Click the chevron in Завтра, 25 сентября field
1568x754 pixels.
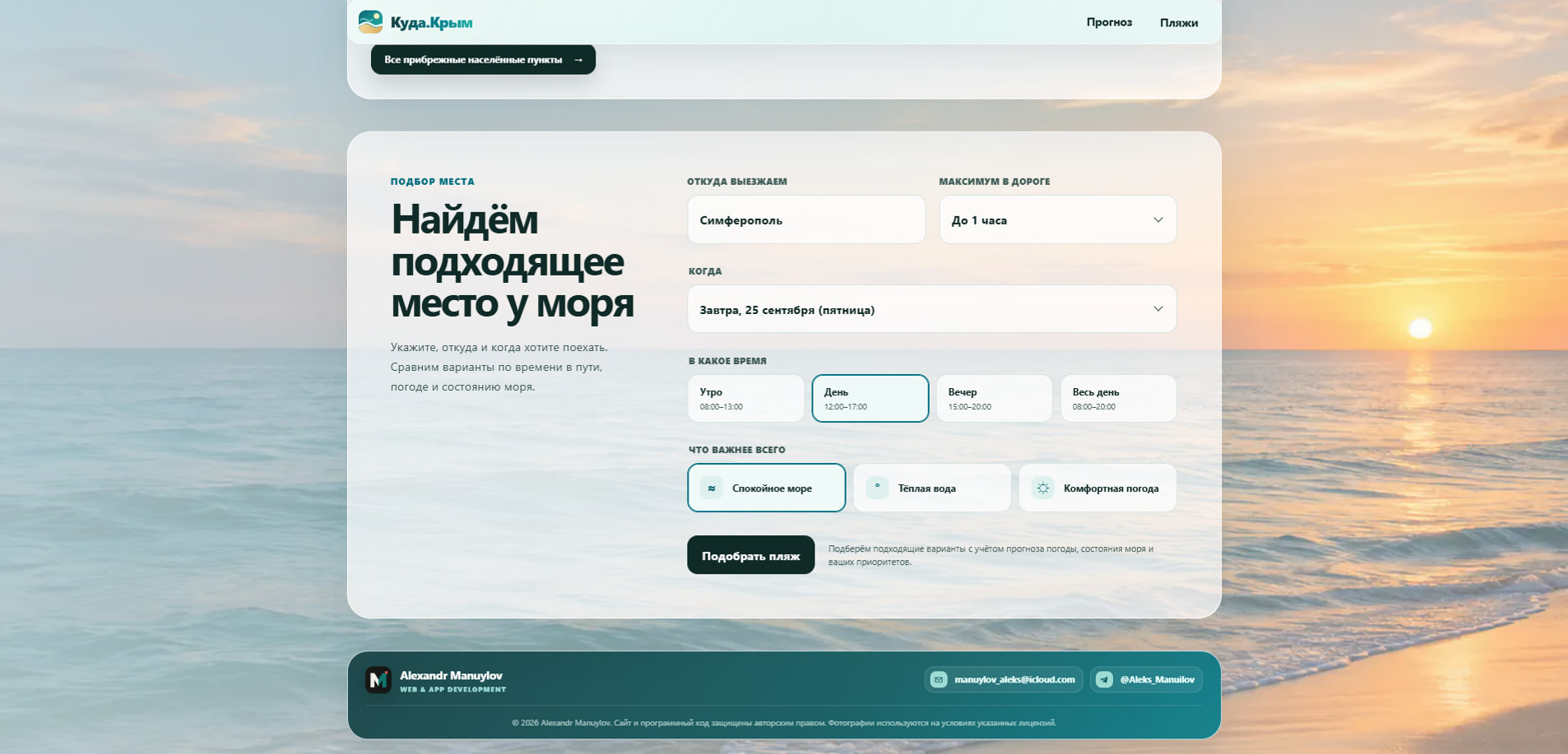coord(1157,309)
